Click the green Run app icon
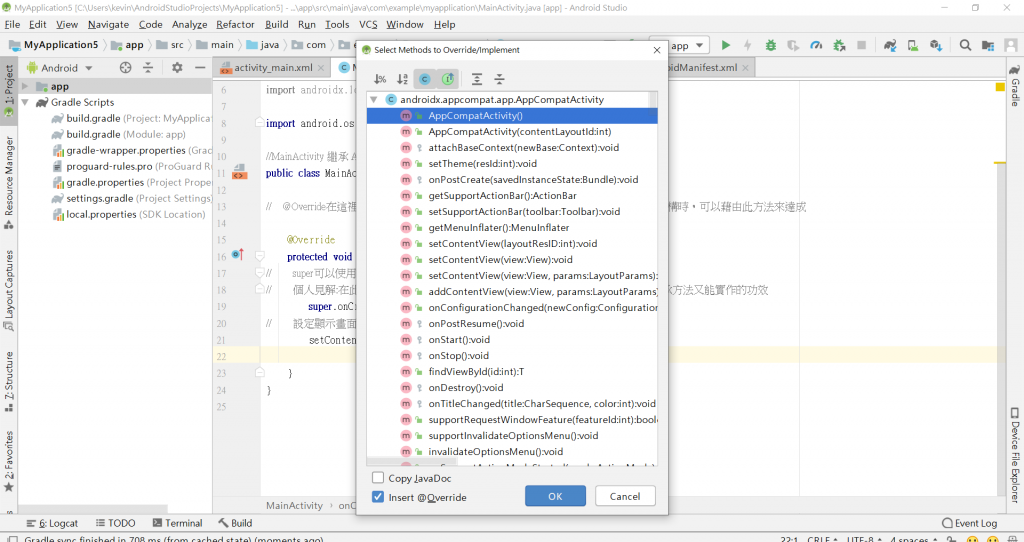This screenshot has height=542, width=1024. point(726,46)
